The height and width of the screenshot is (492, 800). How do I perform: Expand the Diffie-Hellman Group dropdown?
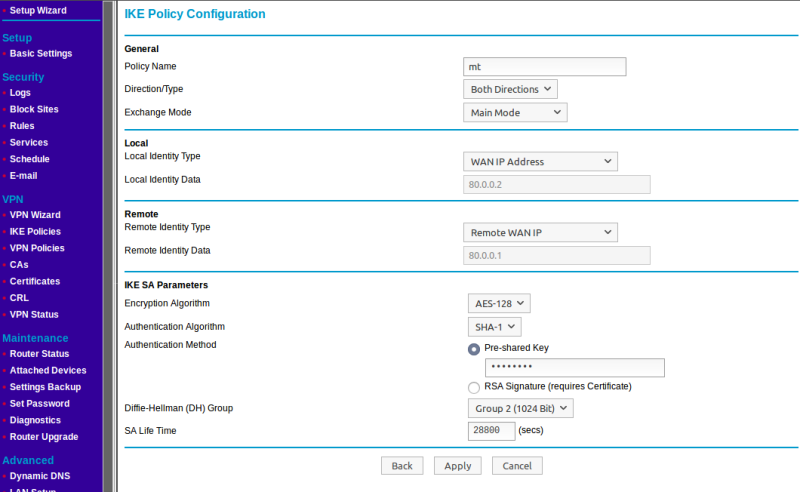pyautogui.click(x=519, y=408)
